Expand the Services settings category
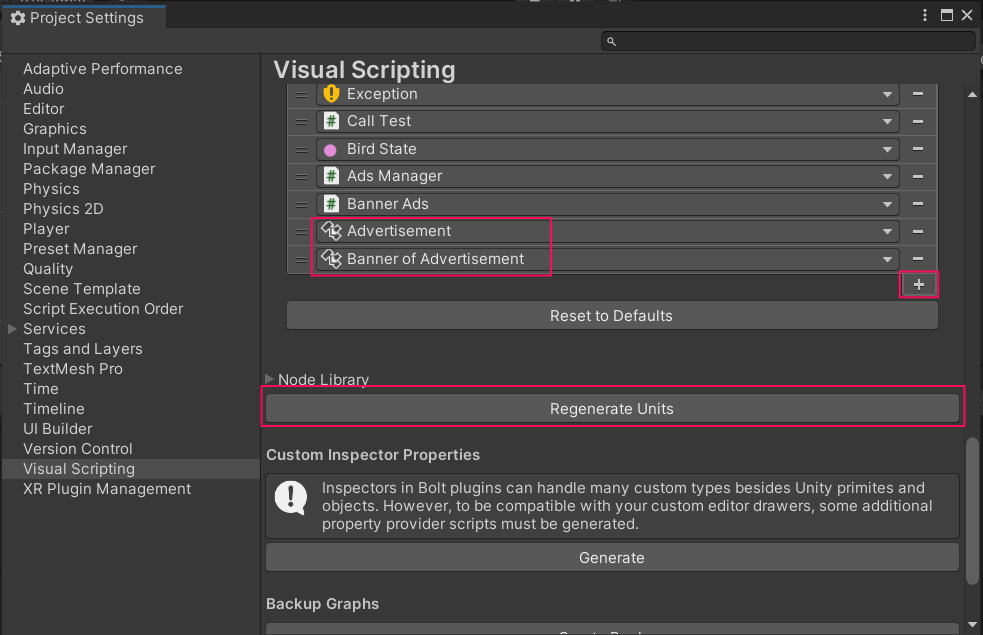 click(x=12, y=329)
